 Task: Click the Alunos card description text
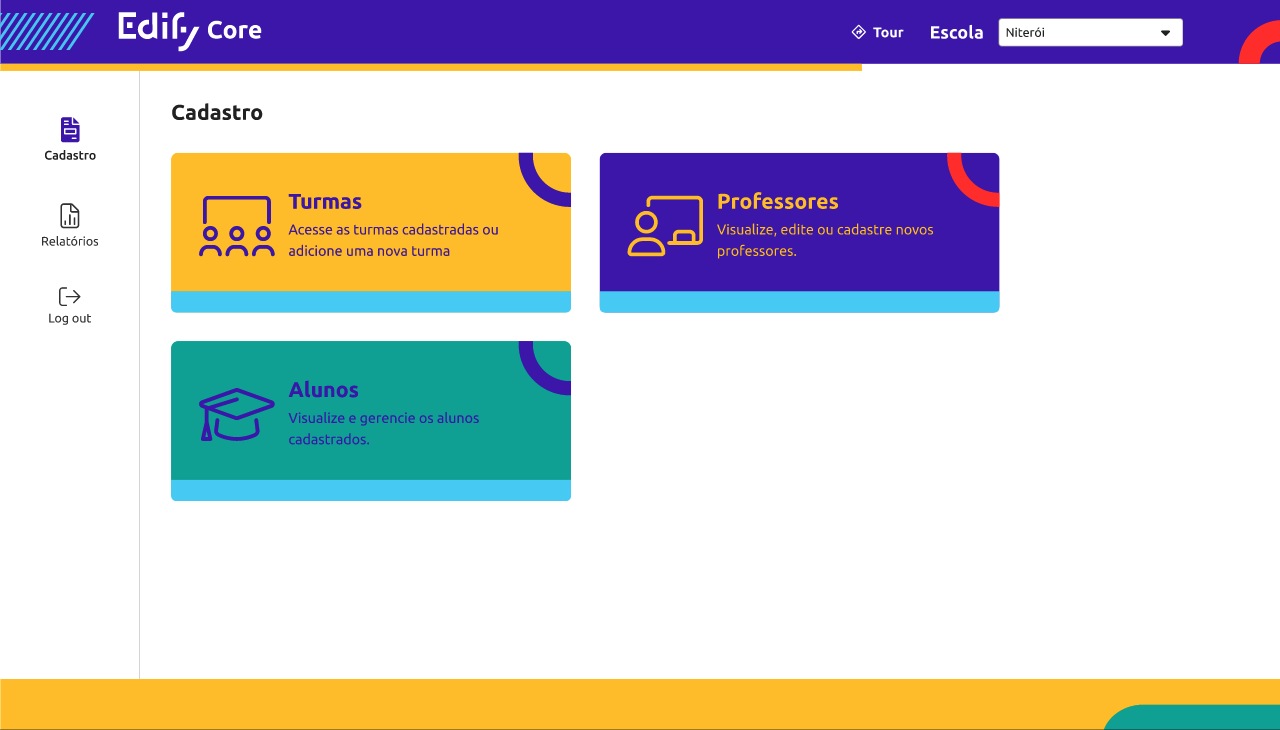(x=384, y=428)
